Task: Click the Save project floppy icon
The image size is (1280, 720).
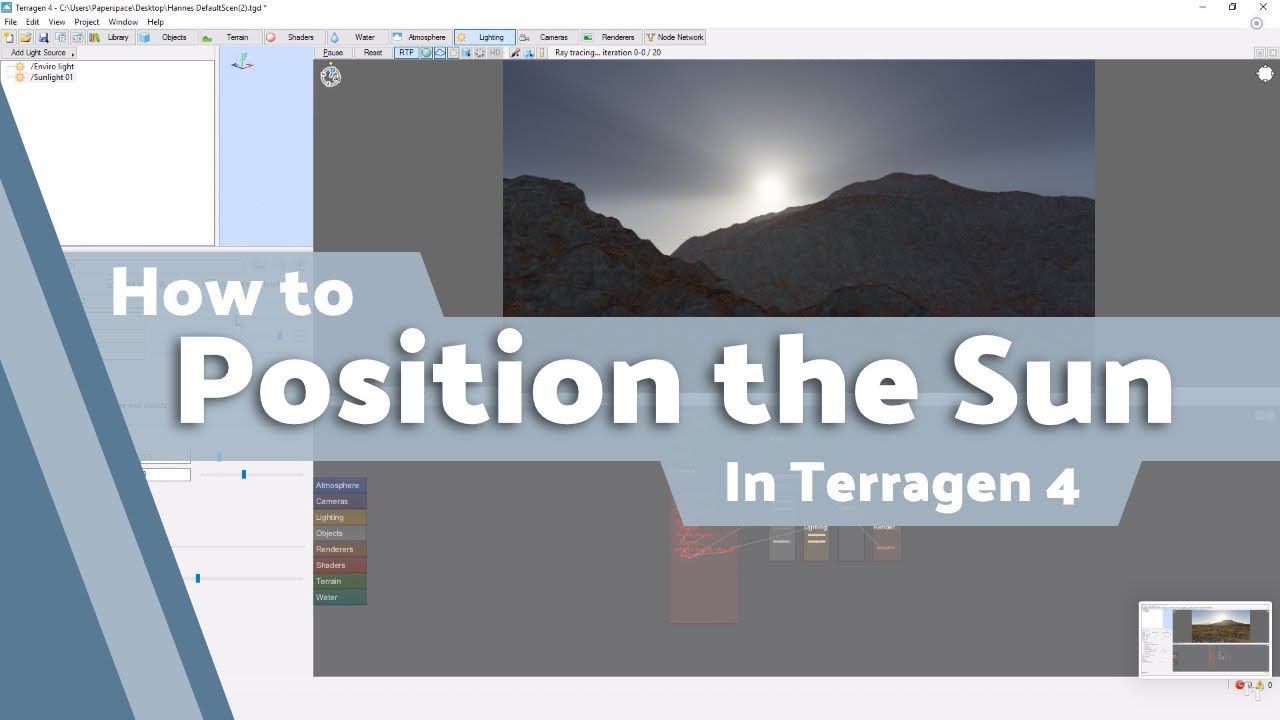Action: coord(43,37)
